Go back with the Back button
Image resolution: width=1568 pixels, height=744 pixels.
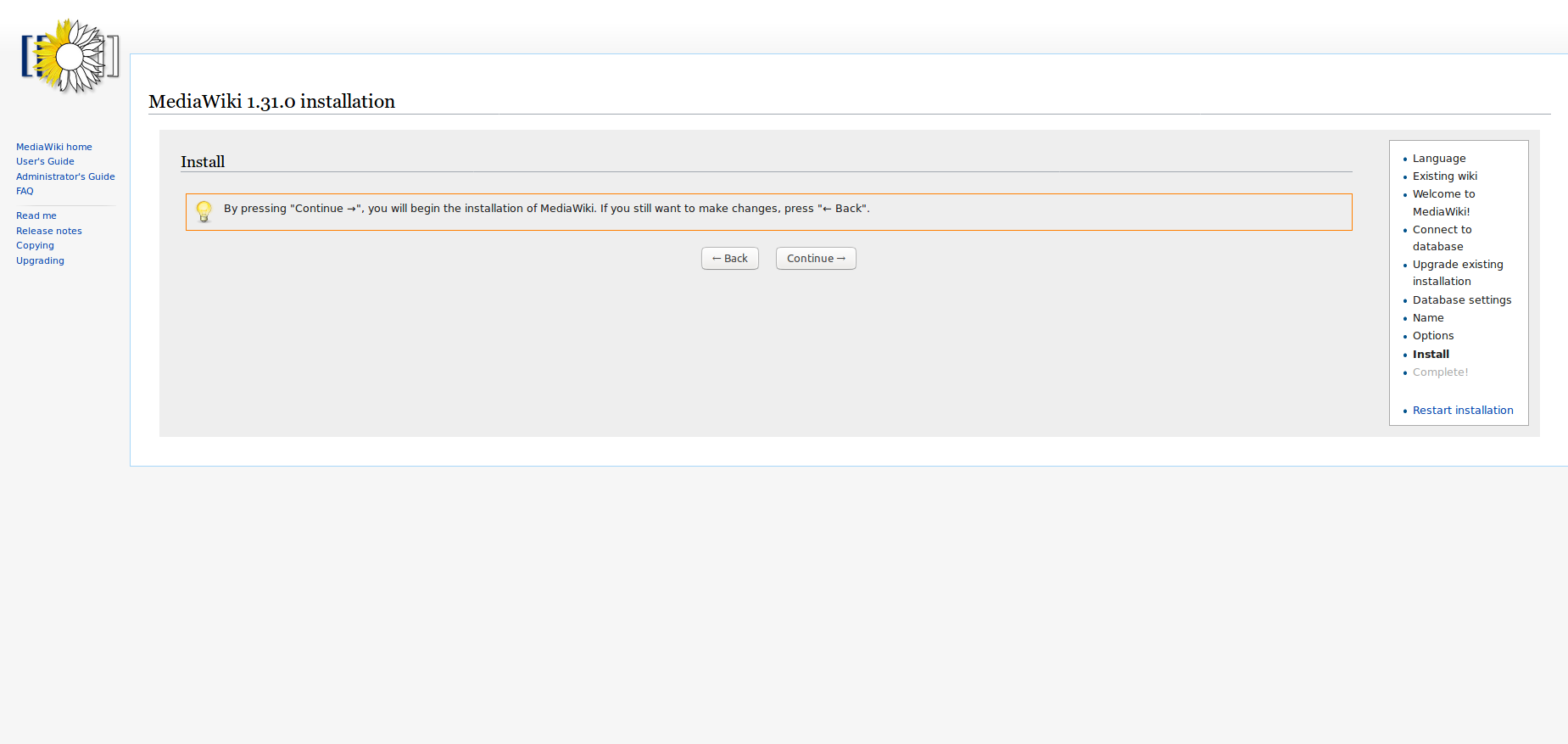click(x=730, y=259)
